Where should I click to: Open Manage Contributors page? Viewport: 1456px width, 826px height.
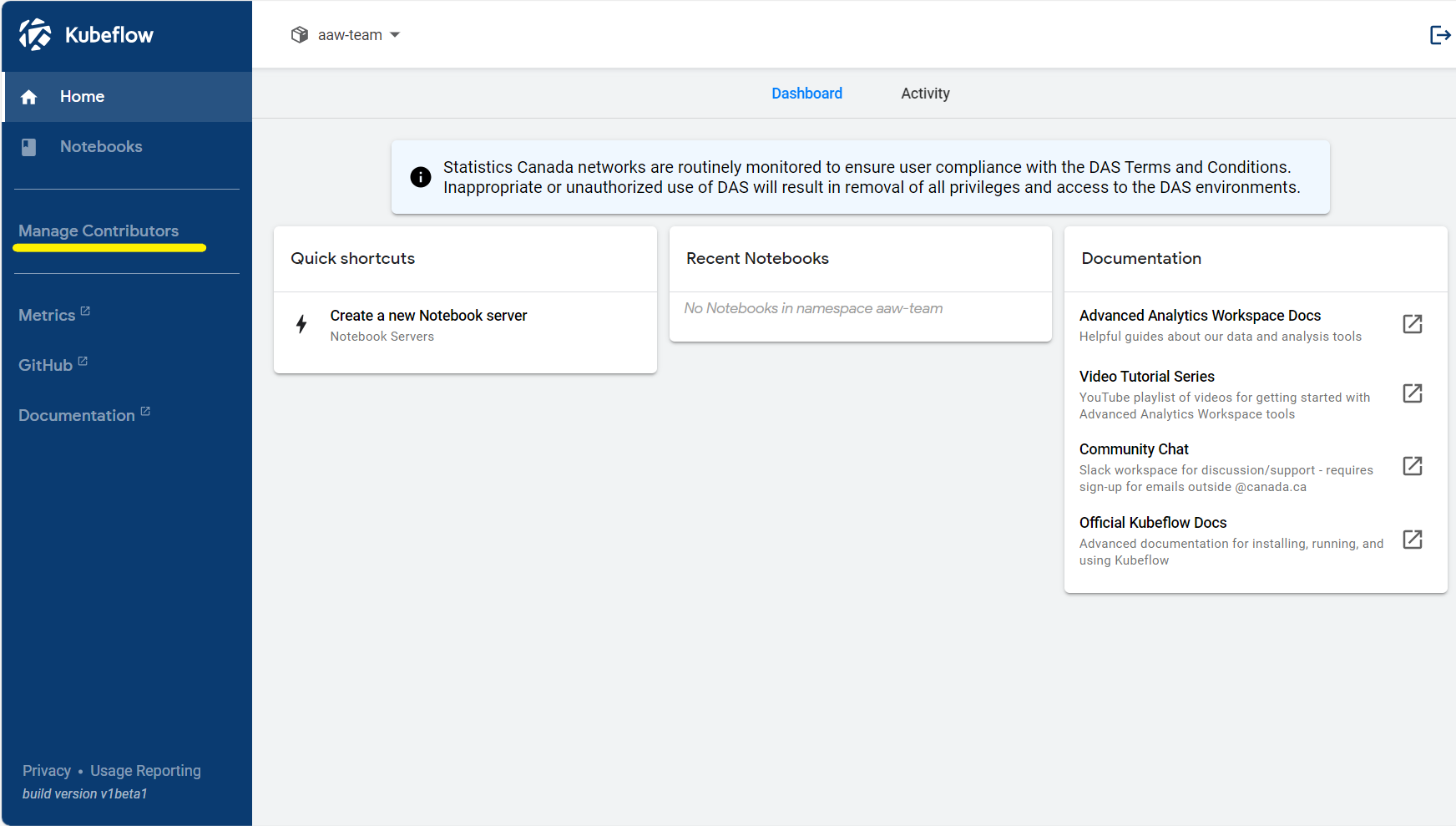point(99,231)
